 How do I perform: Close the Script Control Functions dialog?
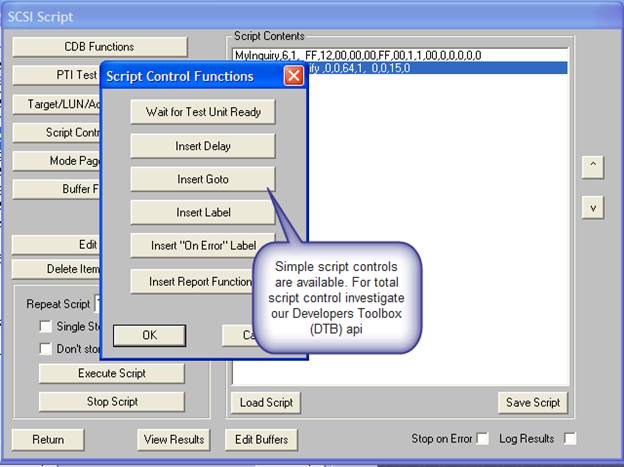point(293,76)
